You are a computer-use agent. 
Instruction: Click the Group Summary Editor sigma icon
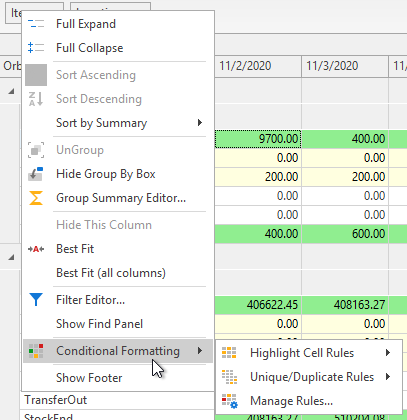pos(36,198)
